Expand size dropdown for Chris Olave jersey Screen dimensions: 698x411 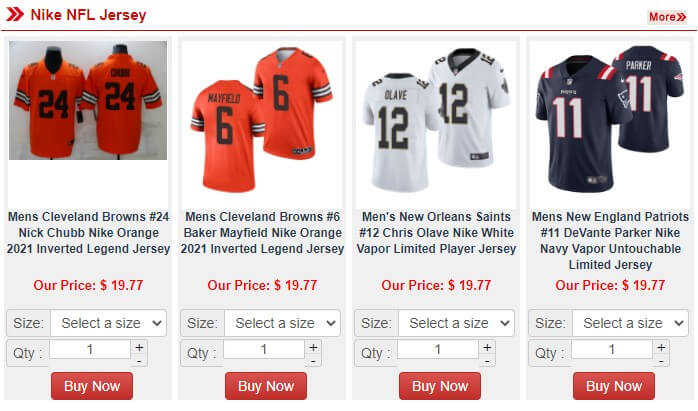tap(457, 323)
